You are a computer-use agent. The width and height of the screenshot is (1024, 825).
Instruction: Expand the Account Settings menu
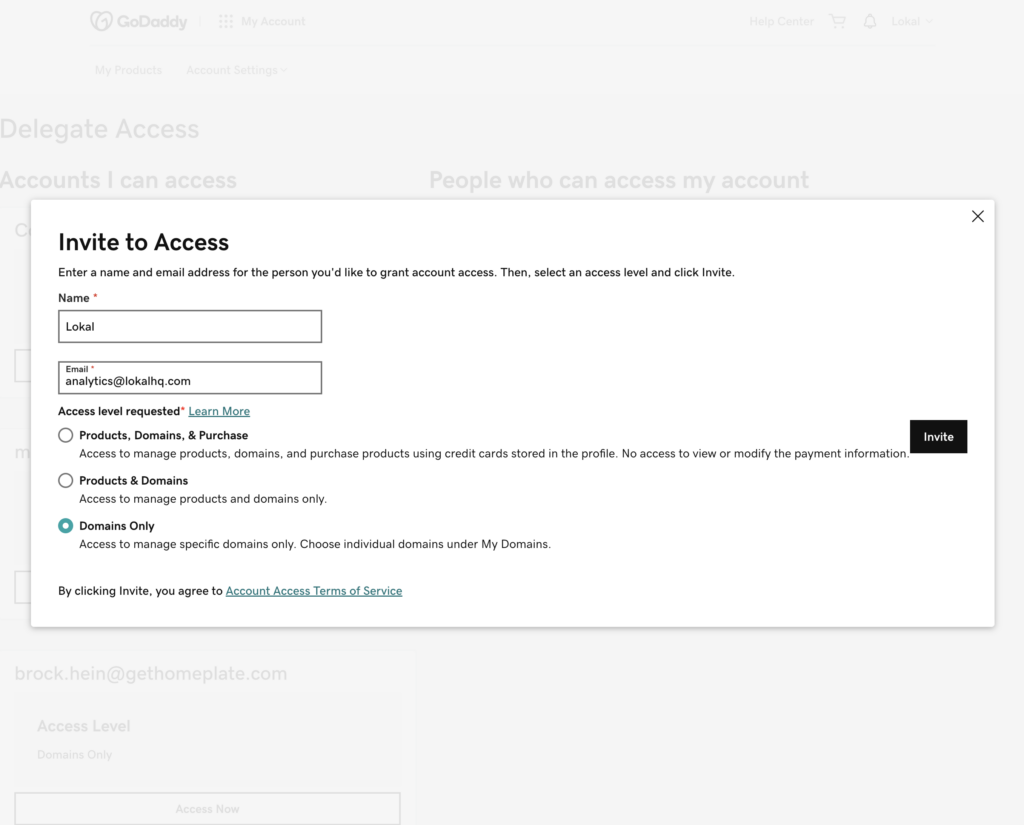click(236, 70)
